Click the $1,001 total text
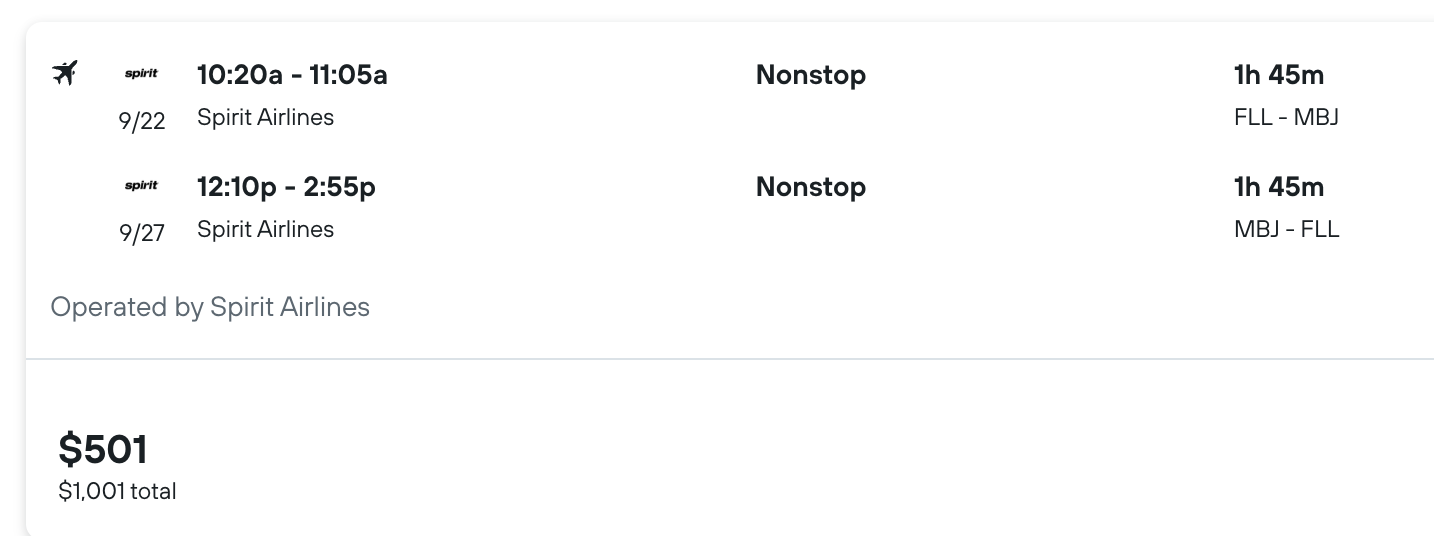The image size is (1434, 536). [117, 491]
